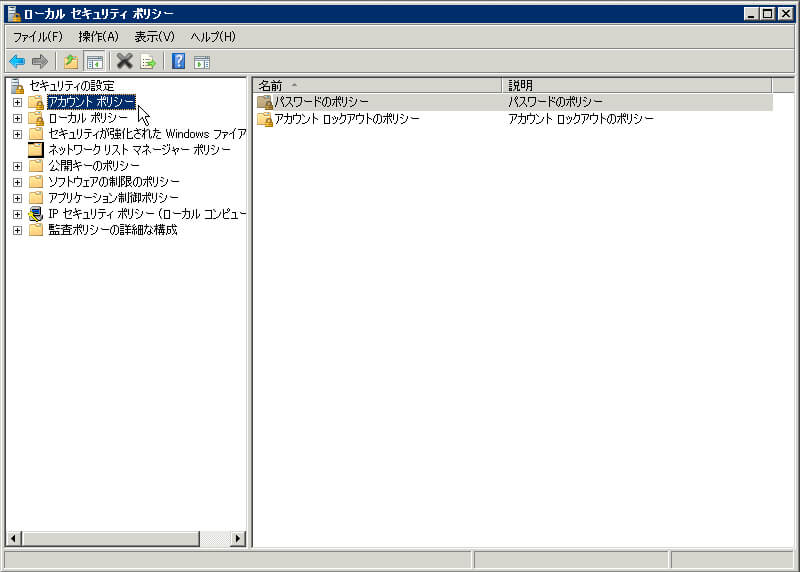Select ローカル ポリシー tree label
Screen dimensions: 800x572
coord(88,118)
